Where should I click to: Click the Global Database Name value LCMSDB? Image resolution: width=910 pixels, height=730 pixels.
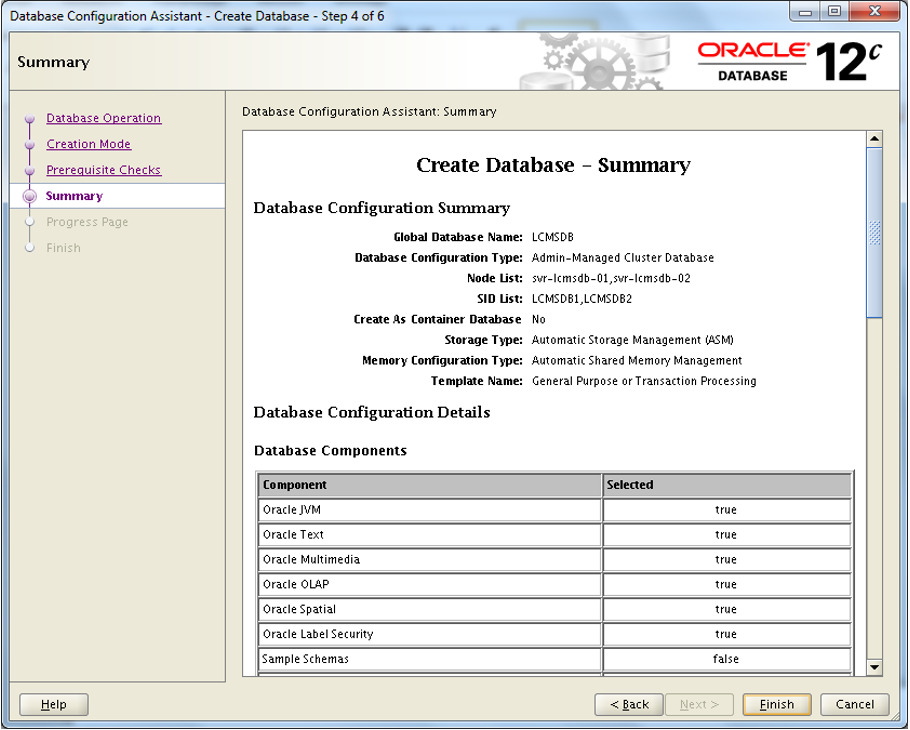pyautogui.click(x=552, y=237)
